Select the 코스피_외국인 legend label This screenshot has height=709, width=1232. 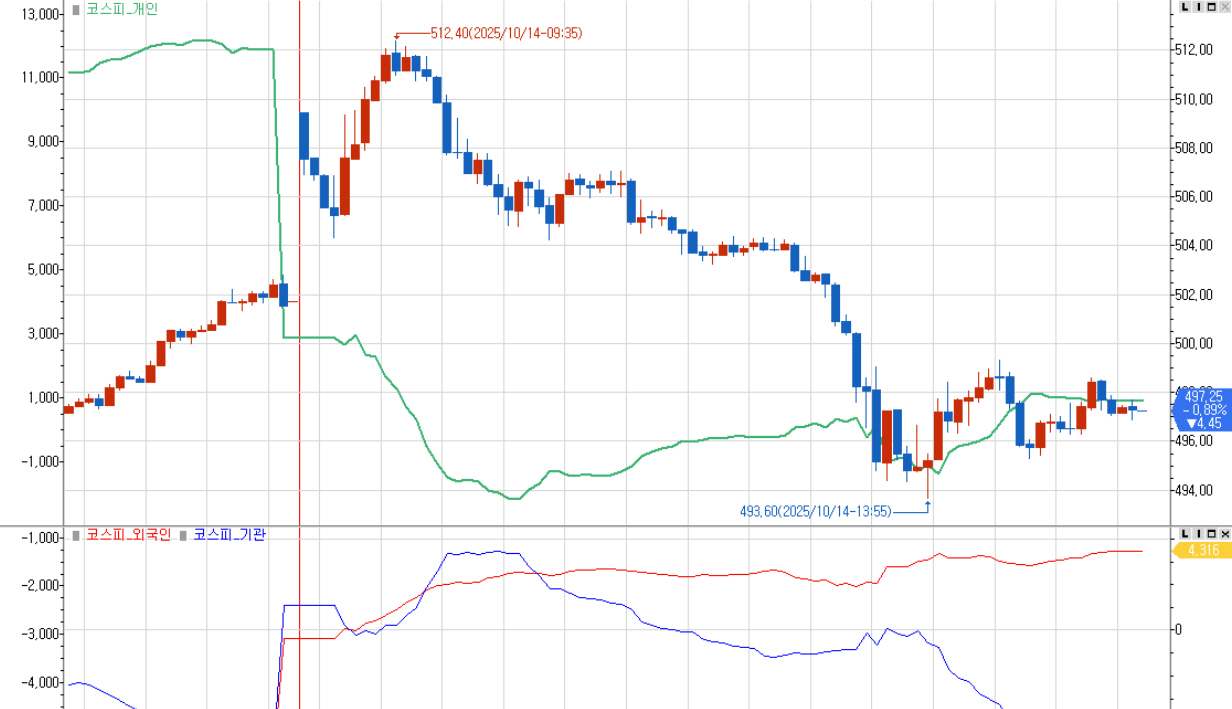coord(129,535)
